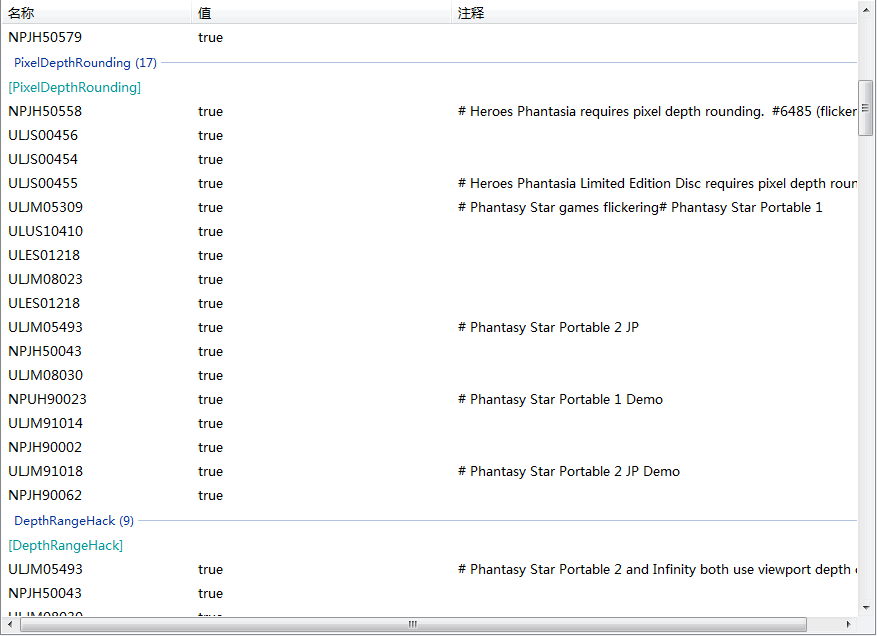Click the true value of NPJH50579
The width and height of the screenshot is (877, 636).
(210, 37)
